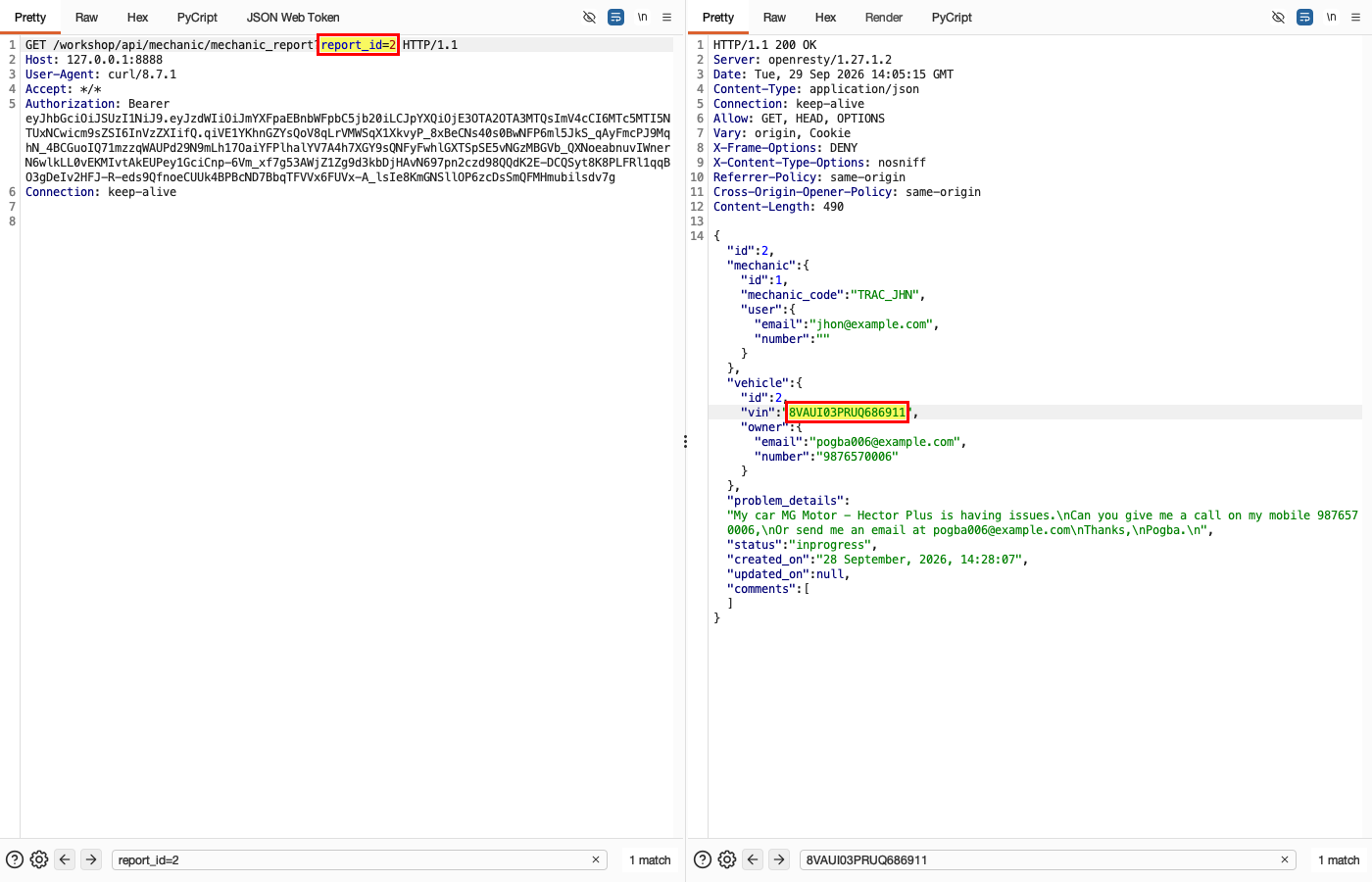Click the Referrer-Policy same-origin header
This screenshot has height=882, width=1372.
[x=809, y=177]
